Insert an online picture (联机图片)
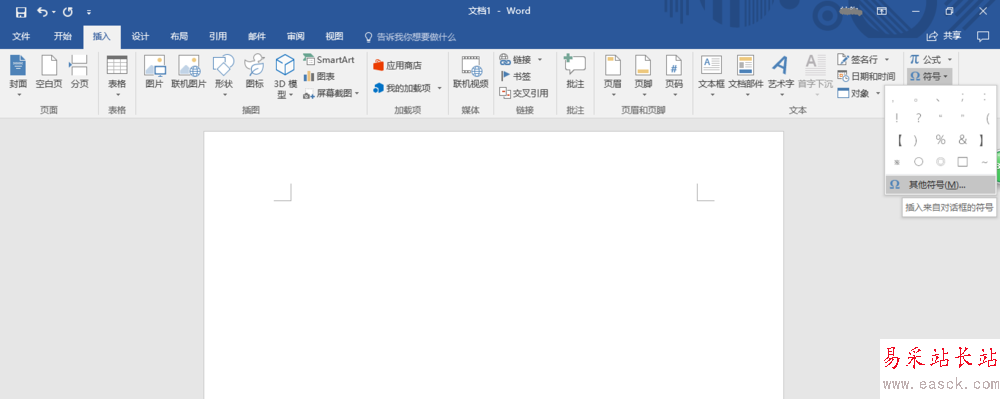Screen dimensions: 1000x399 tap(189, 72)
